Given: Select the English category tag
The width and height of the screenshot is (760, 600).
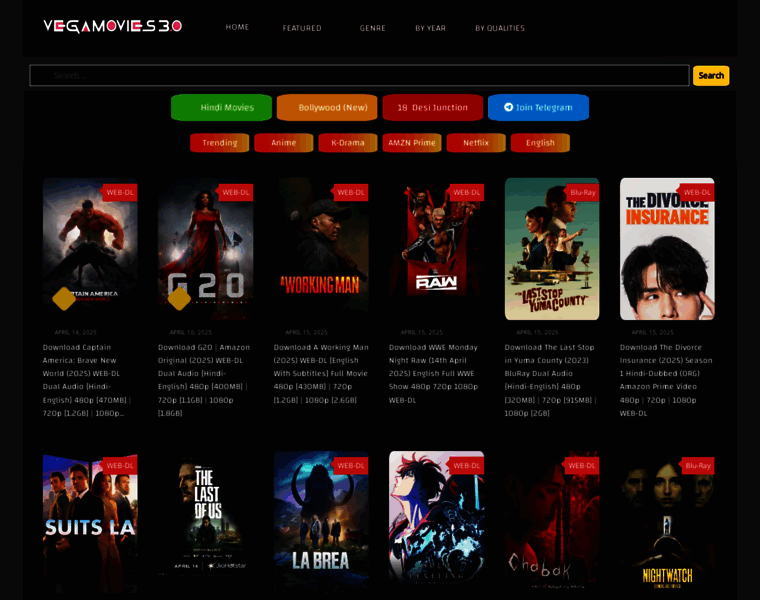Looking at the screenshot, I should tap(540, 143).
